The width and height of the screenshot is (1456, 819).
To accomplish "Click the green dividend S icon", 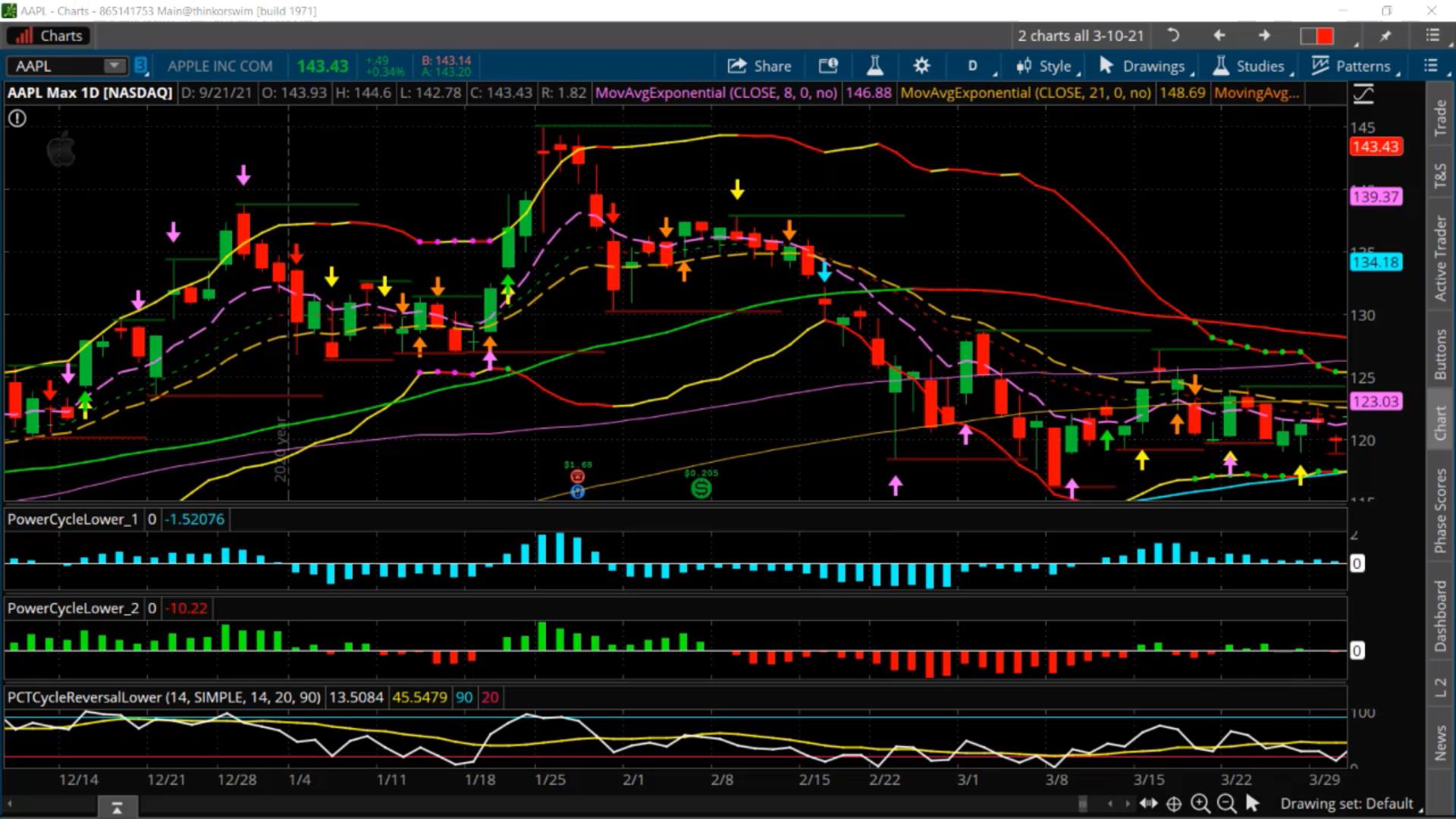I will [701, 488].
